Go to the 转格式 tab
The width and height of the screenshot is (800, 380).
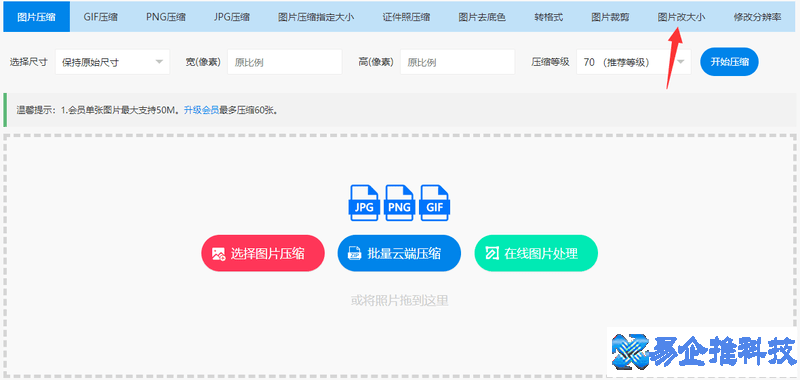point(548,17)
